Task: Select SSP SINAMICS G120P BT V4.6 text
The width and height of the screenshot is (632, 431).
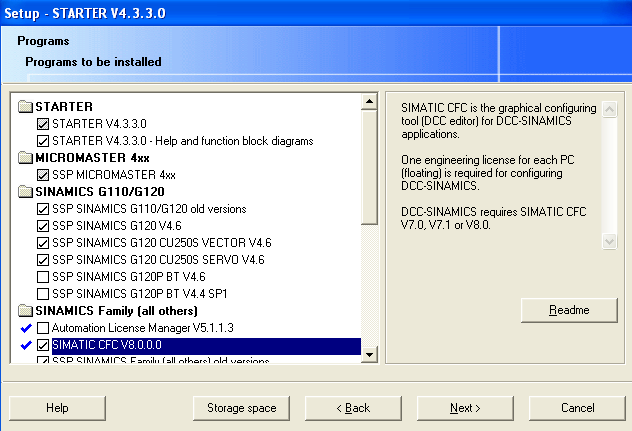Action: [x=129, y=277]
